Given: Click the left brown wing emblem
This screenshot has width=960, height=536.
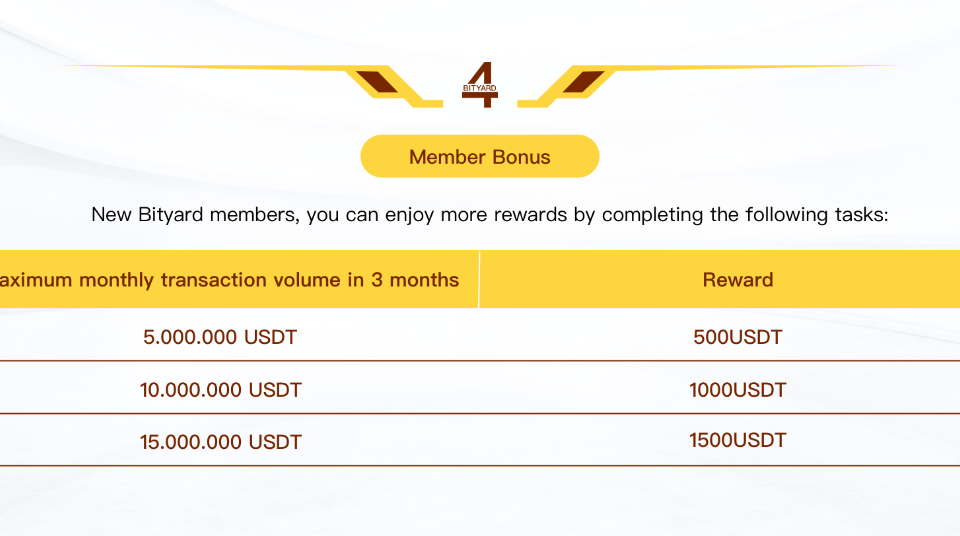Looking at the screenshot, I should click(377, 82).
